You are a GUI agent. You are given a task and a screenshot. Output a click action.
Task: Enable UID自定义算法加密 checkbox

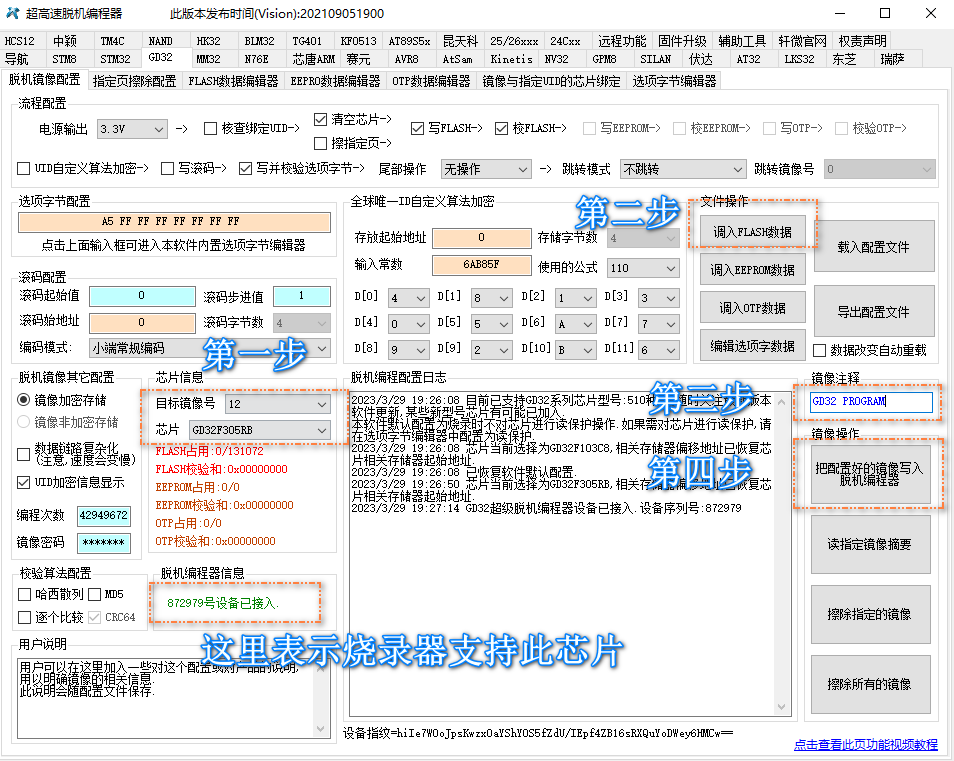click(24, 169)
